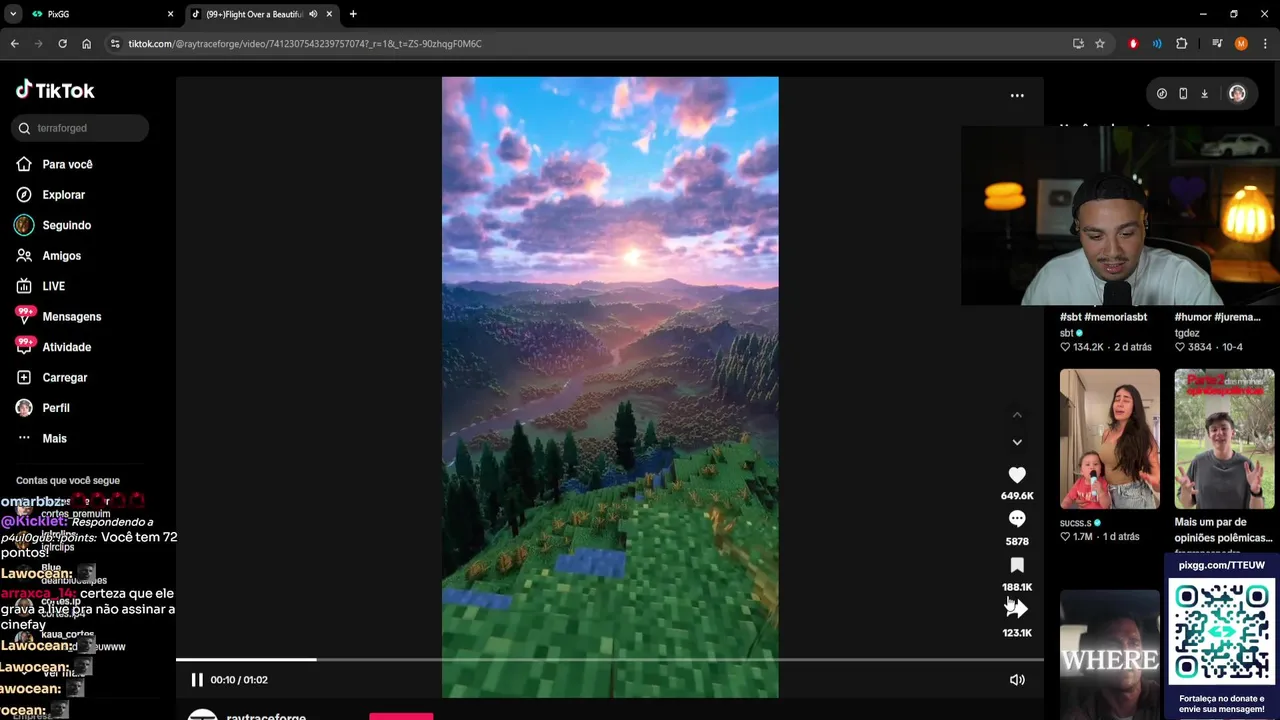Image resolution: width=1280 pixels, height=720 pixels.
Task: Open the LIVE section
Action: (x=53, y=286)
